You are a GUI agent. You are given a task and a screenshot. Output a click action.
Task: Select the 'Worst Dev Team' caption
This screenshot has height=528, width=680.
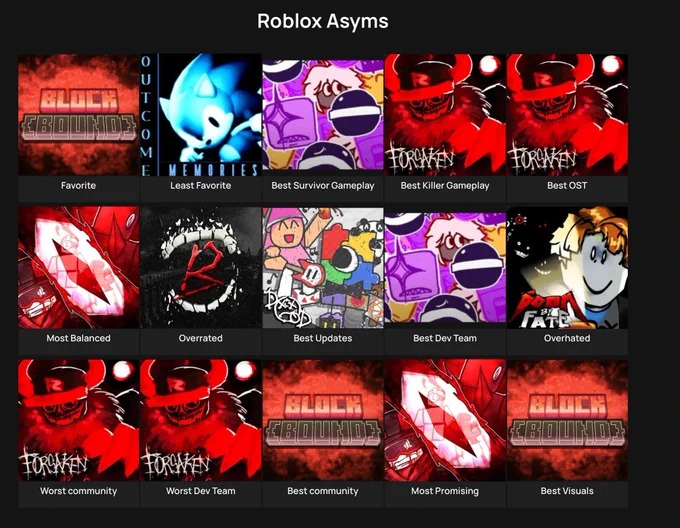pyautogui.click(x=201, y=491)
